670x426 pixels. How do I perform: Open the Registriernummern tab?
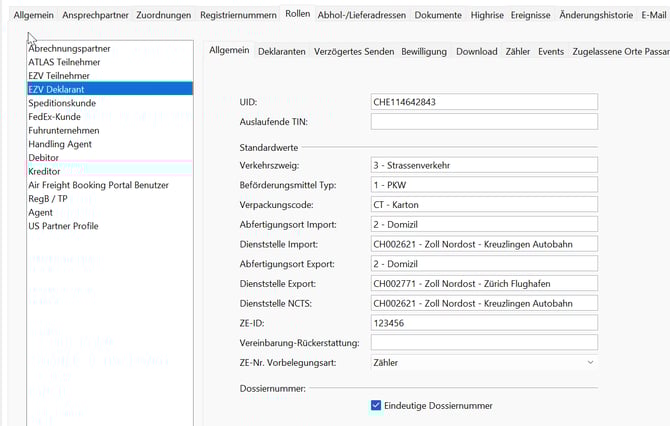pos(238,15)
